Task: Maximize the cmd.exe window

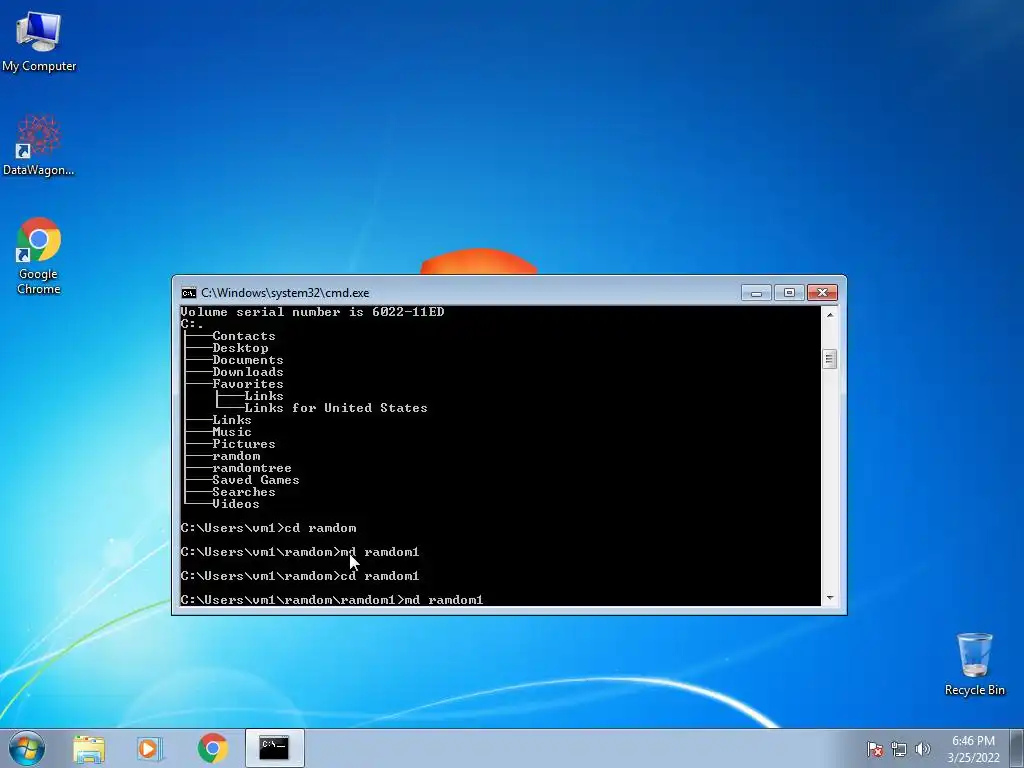Action: point(789,293)
